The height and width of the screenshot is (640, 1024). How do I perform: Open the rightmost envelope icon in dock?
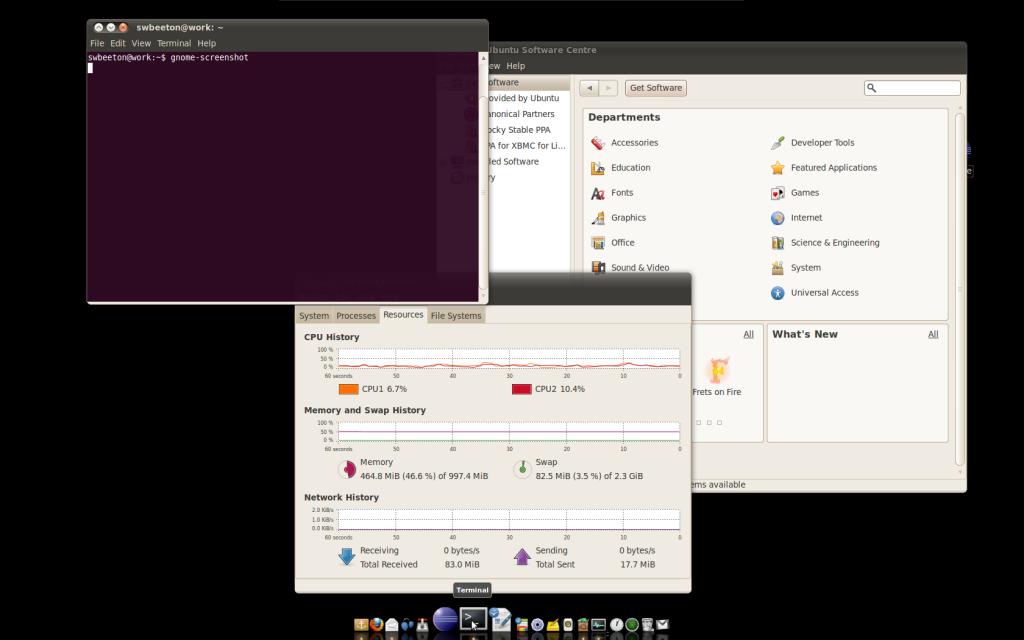662,624
